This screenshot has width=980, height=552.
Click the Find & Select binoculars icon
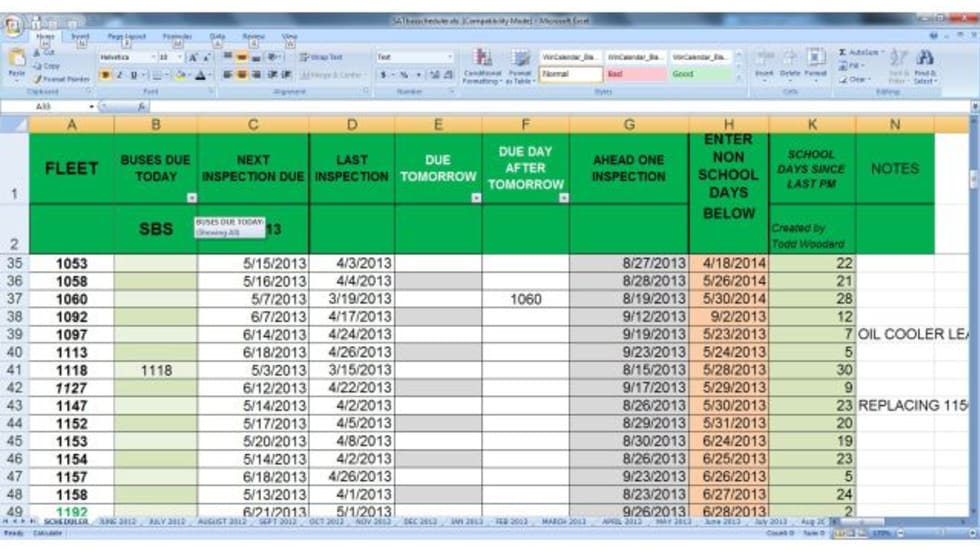click(x=925, y=62)
